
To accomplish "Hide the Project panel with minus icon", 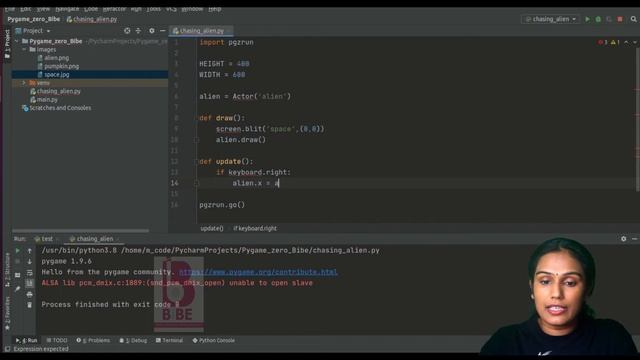I will pos(162,31).
